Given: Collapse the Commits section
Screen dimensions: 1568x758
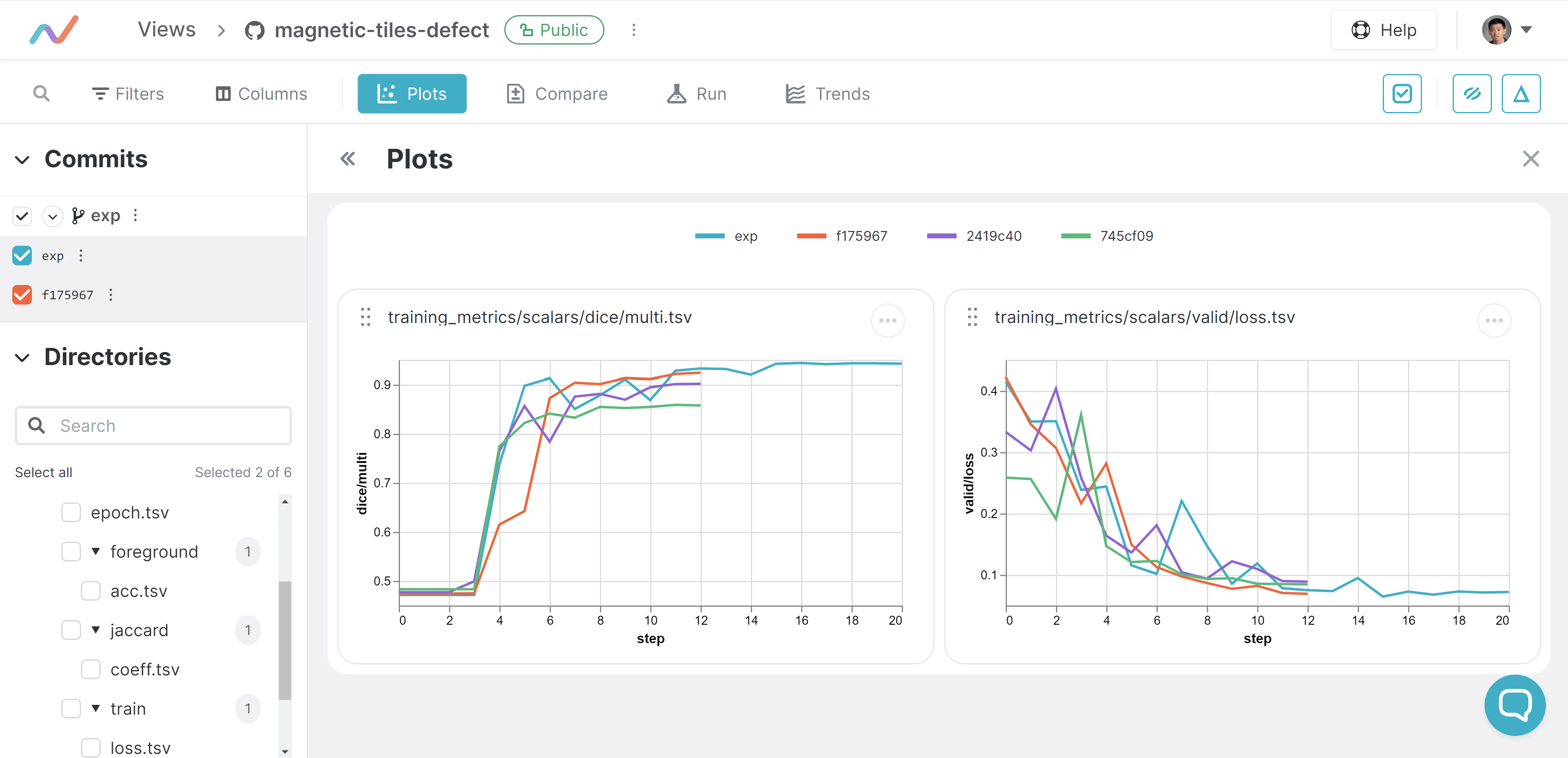Looking at the screenshot, I should (x=22, y=159).
